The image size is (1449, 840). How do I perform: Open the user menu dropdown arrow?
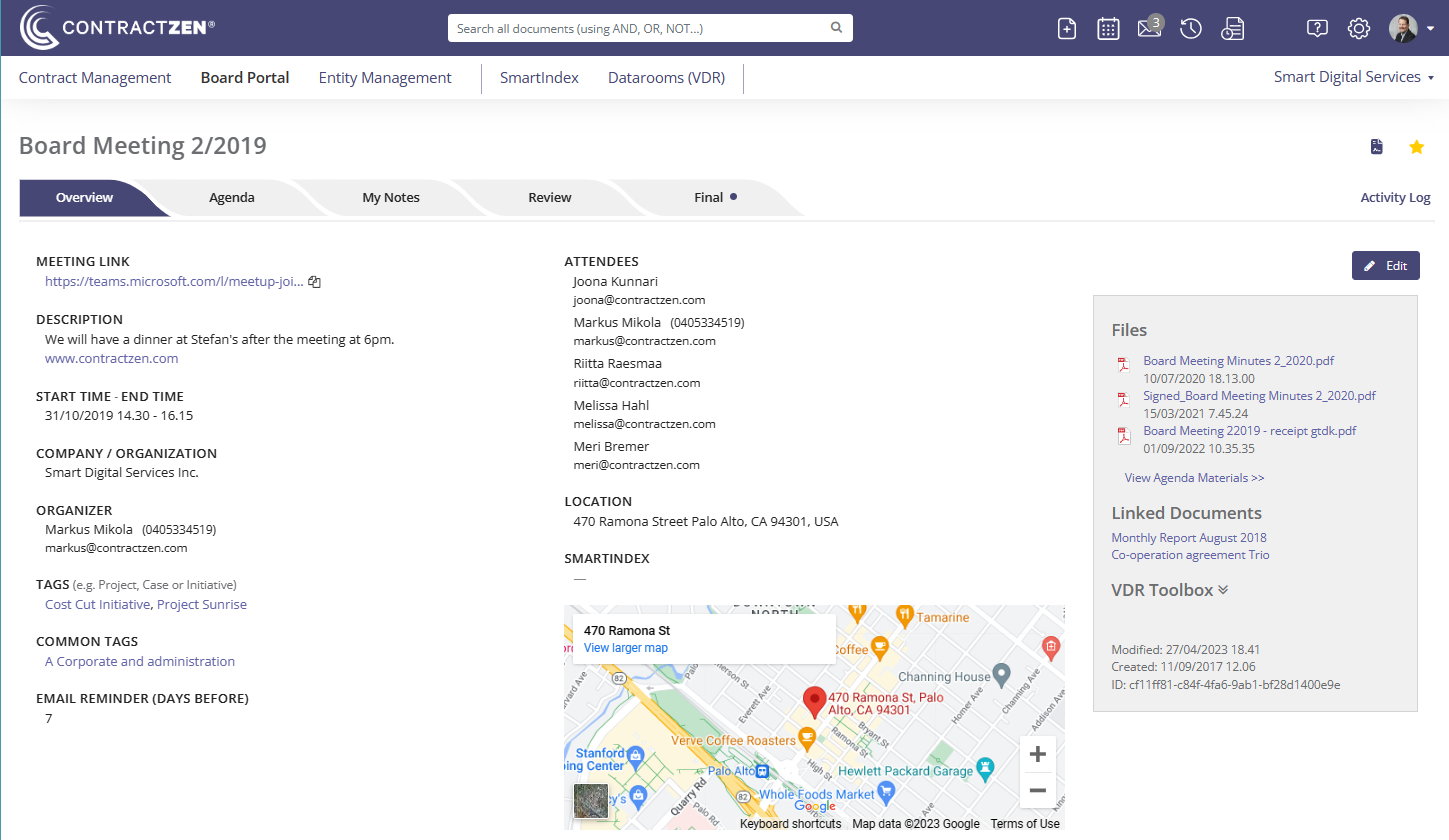tap(1430, 29)
